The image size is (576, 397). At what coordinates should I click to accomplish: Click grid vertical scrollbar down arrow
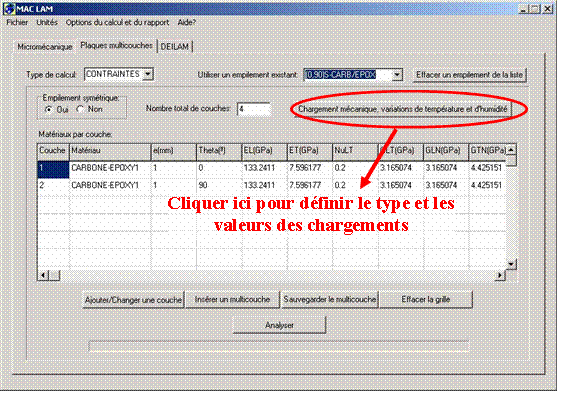point(511,264)
